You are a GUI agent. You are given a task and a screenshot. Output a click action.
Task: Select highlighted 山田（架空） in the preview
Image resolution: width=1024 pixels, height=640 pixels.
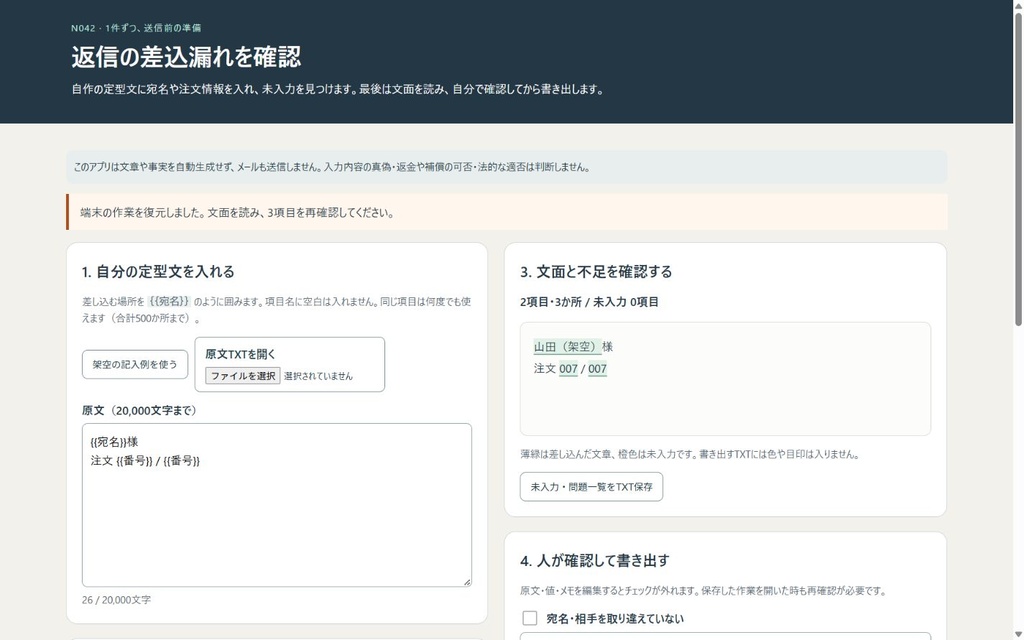(x=567, y=347)
